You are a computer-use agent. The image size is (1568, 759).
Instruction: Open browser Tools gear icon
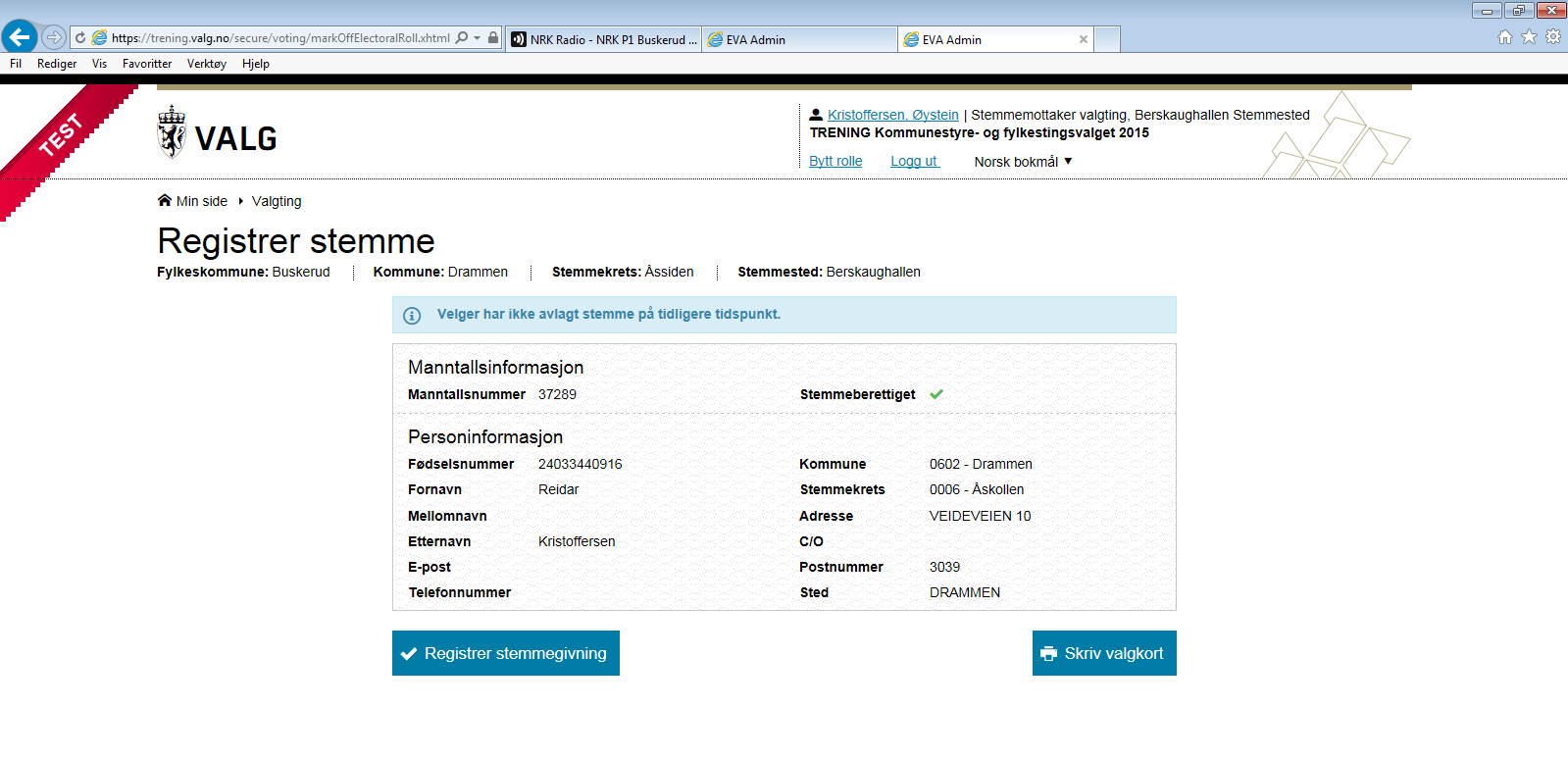click(1553, 37)
